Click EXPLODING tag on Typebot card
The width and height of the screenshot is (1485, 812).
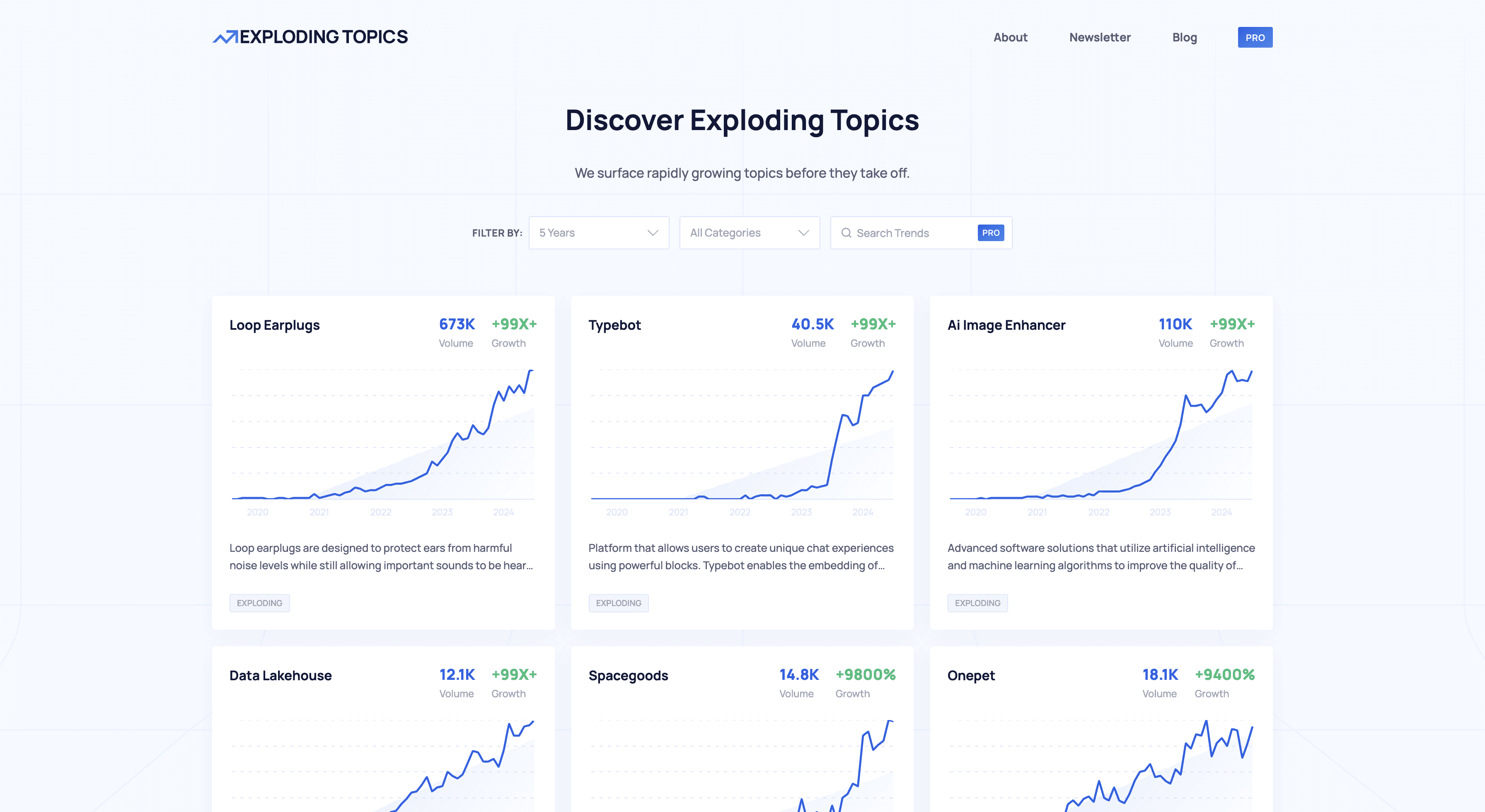618,603
